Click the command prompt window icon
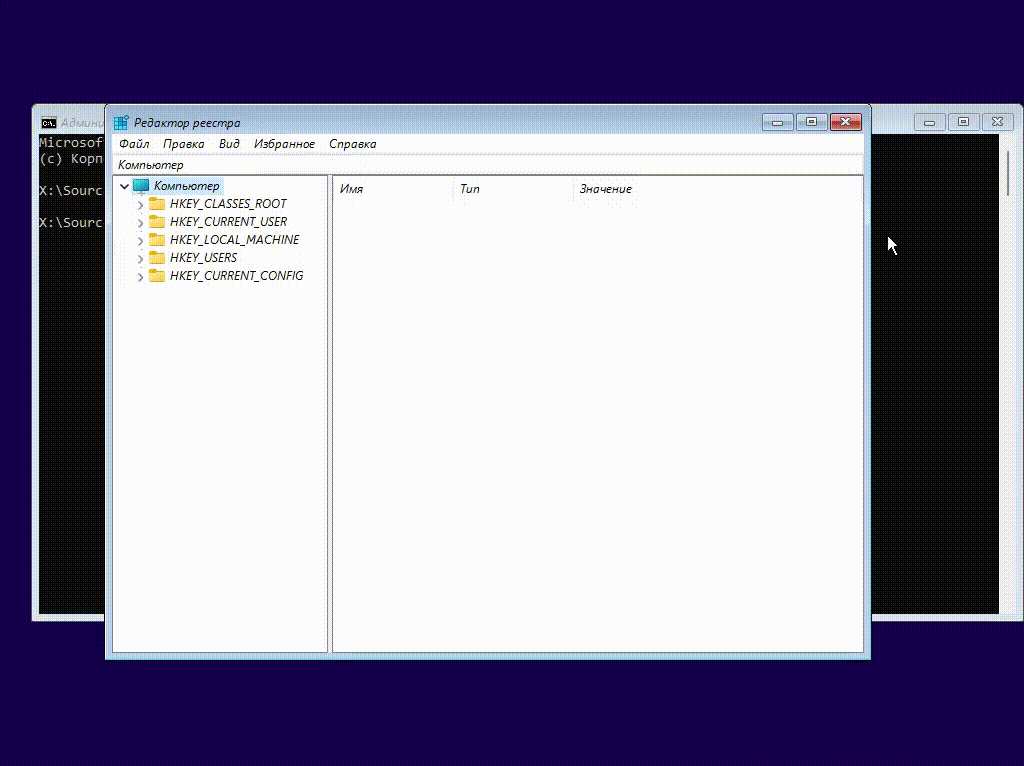This screenshot has width=1024, height=766. click(49, 123)
